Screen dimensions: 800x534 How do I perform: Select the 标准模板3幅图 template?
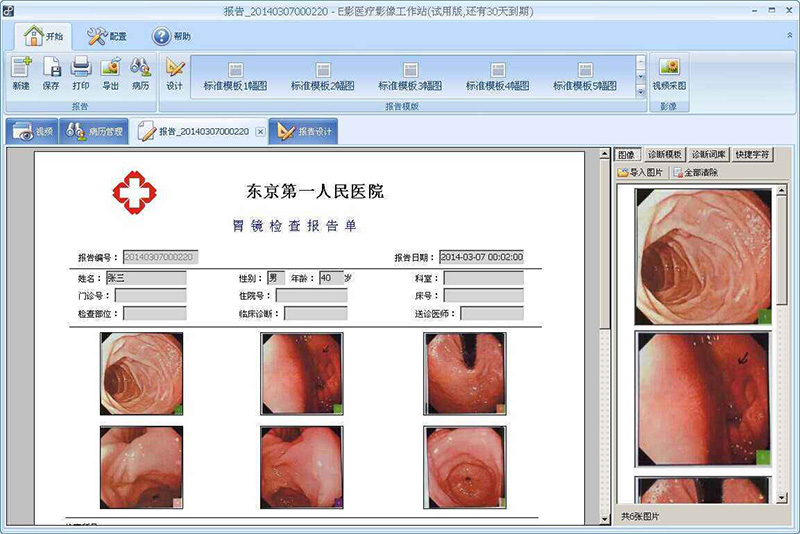pos(410,77)
